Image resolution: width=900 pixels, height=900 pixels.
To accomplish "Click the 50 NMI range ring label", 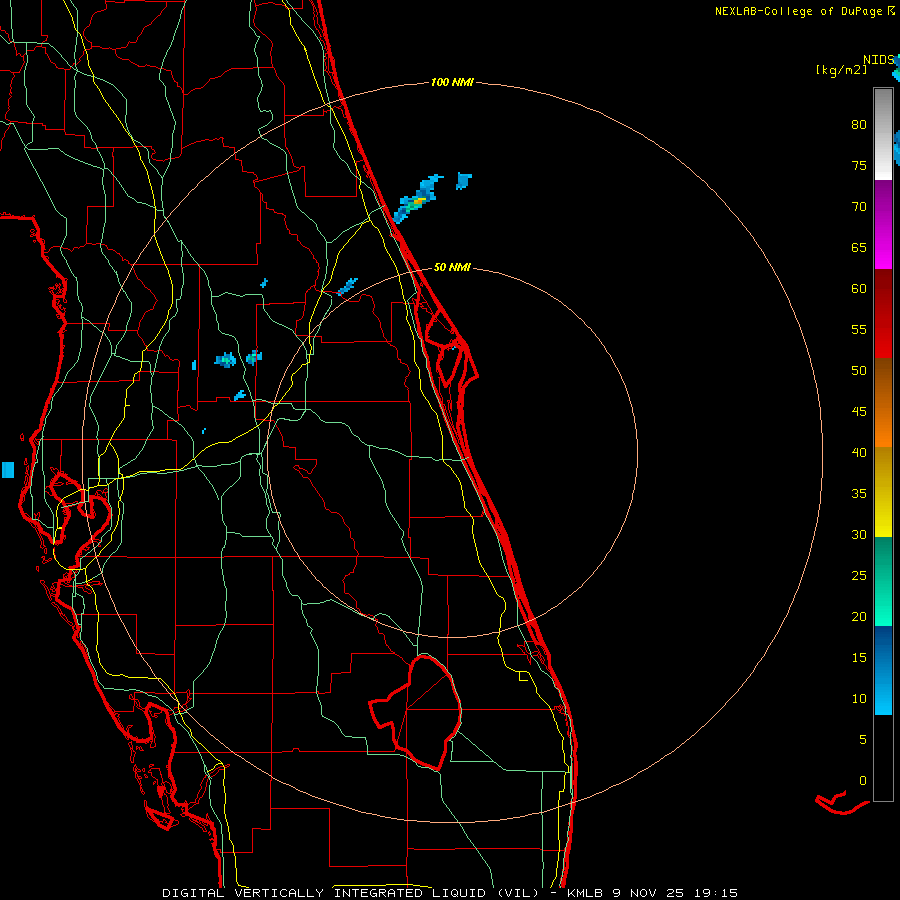I will point(452,267).
